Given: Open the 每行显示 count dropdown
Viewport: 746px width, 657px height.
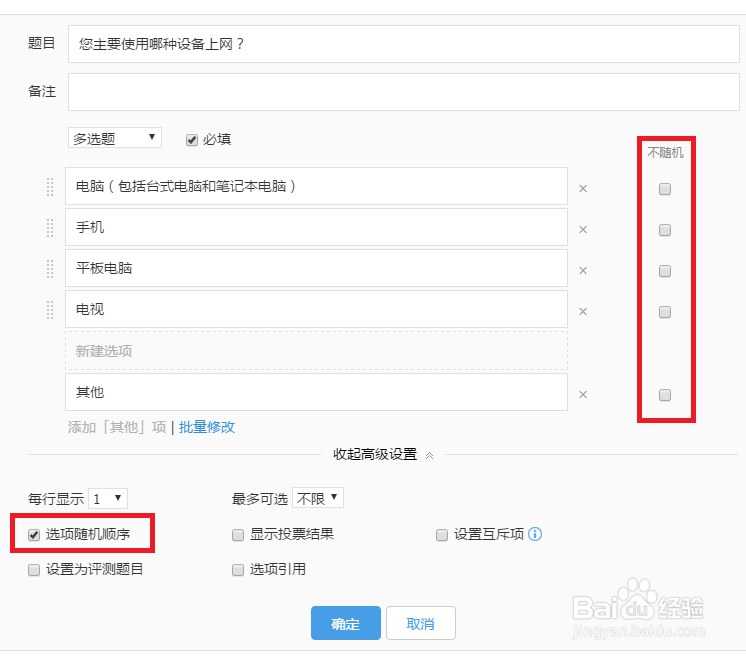Looking at the screenshot, I should (x=108, y=499).
